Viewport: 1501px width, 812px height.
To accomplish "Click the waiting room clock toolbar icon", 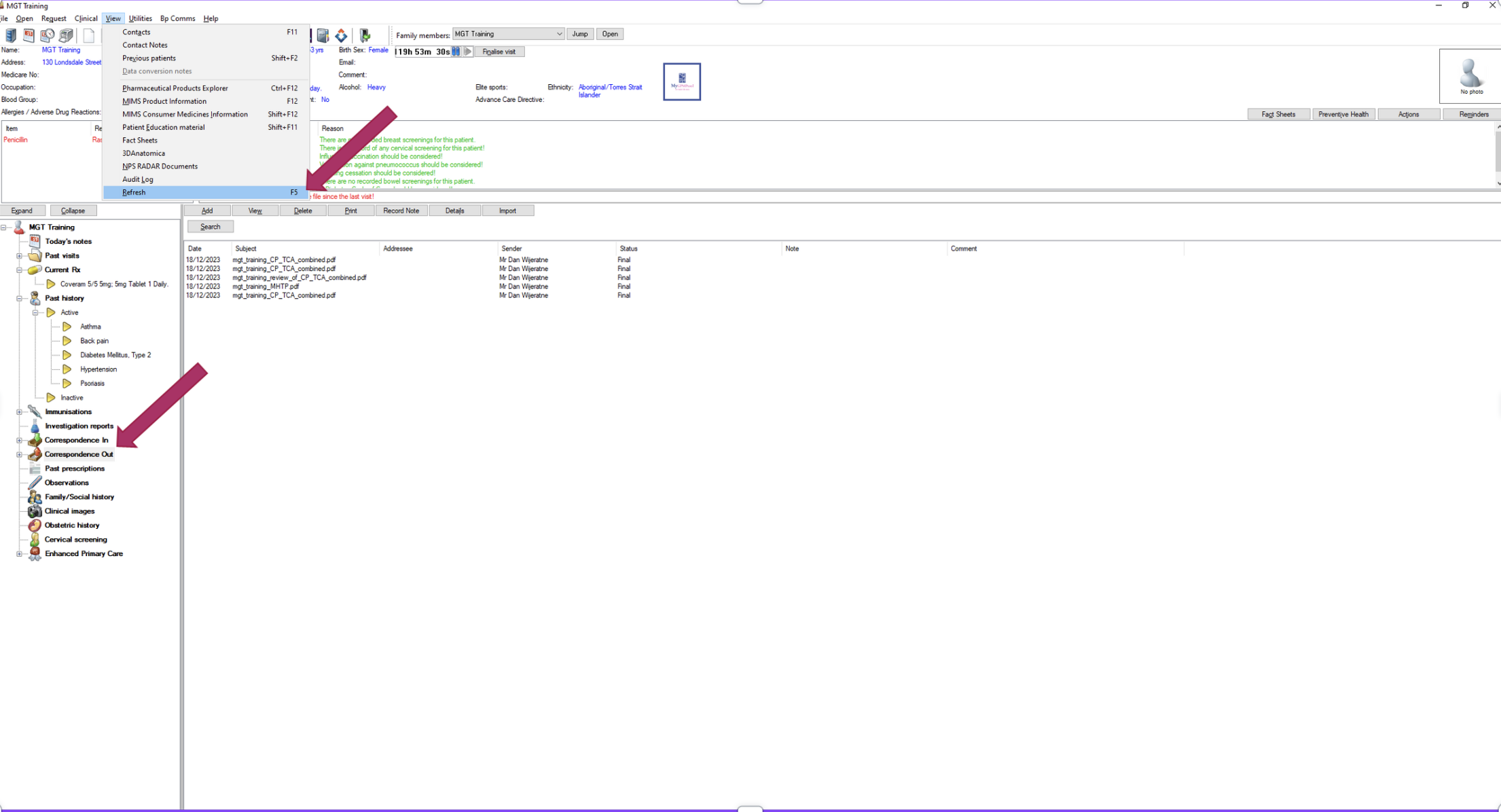I will point(47,35).
